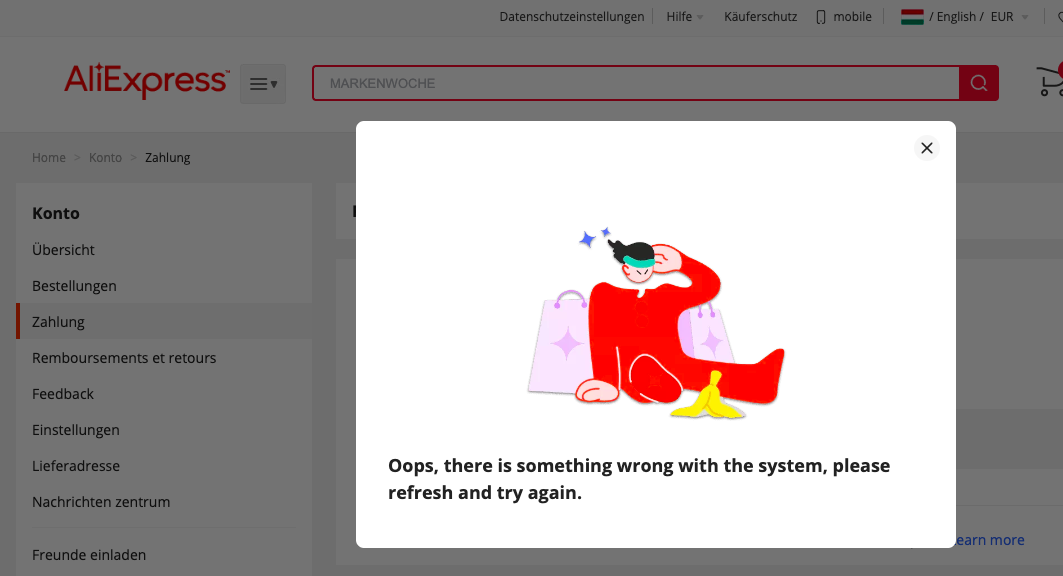Open Datenschutzeinstellungen link
Image resolution: width=1063 pixels, height=576 pixels.
571,17
